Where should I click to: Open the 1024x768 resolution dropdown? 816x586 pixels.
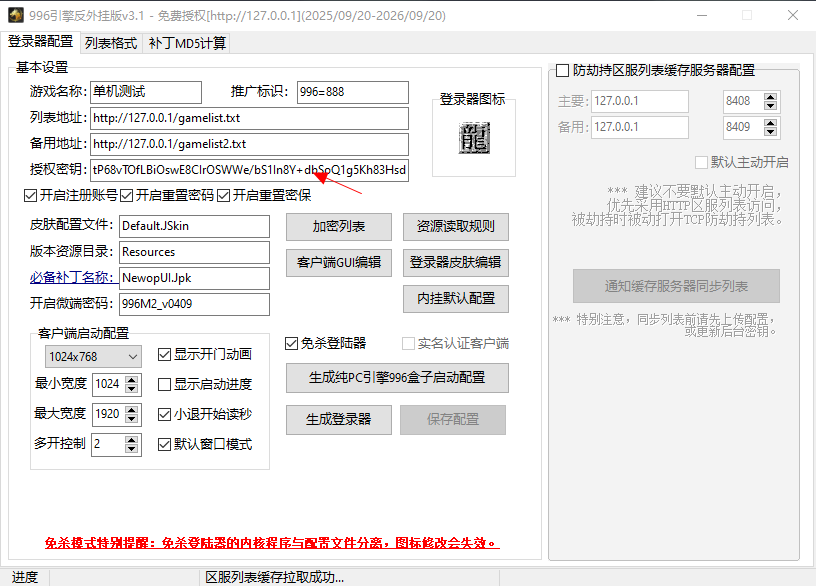coord(92,356)
